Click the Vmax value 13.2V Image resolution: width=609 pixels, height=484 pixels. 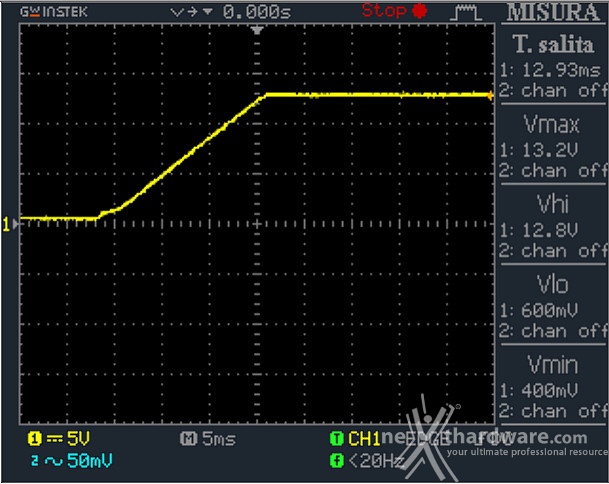[x=550, y=150]
